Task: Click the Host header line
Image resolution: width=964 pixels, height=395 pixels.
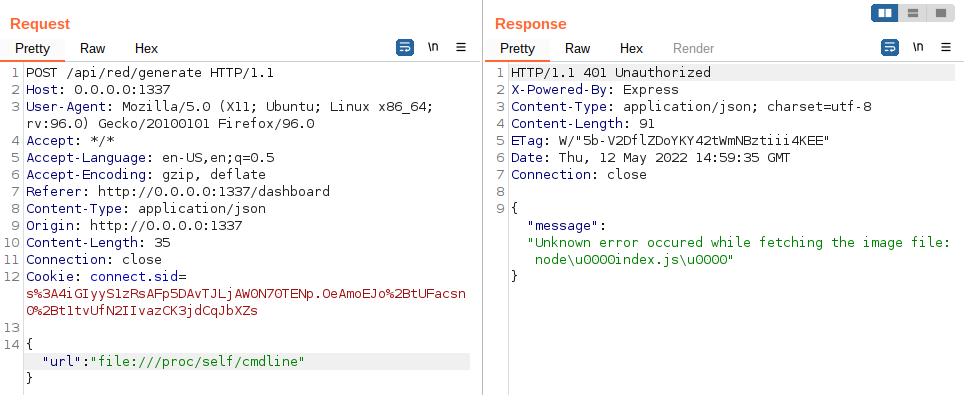Action: (x=98, y=90)
